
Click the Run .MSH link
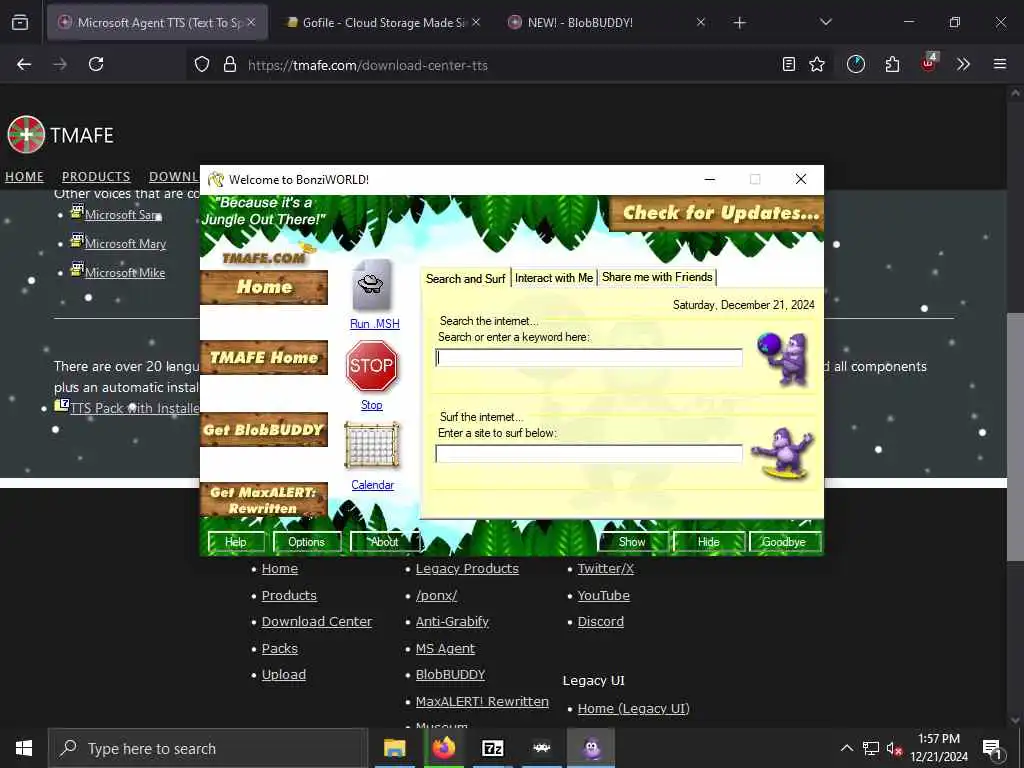(x=374, y=324)
